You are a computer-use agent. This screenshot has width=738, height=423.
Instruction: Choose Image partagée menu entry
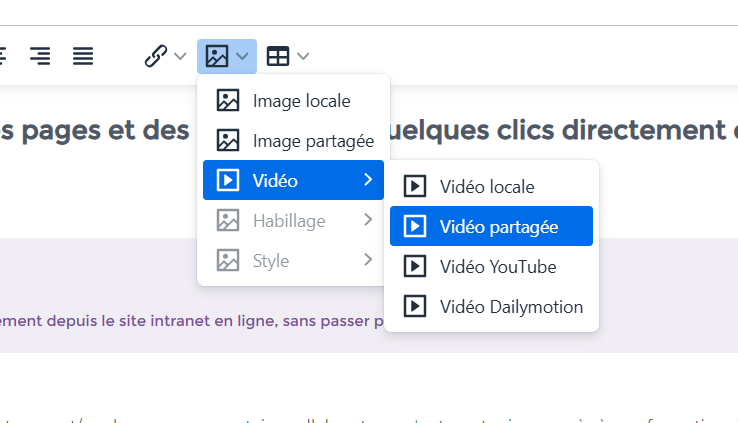coord(313,141)
